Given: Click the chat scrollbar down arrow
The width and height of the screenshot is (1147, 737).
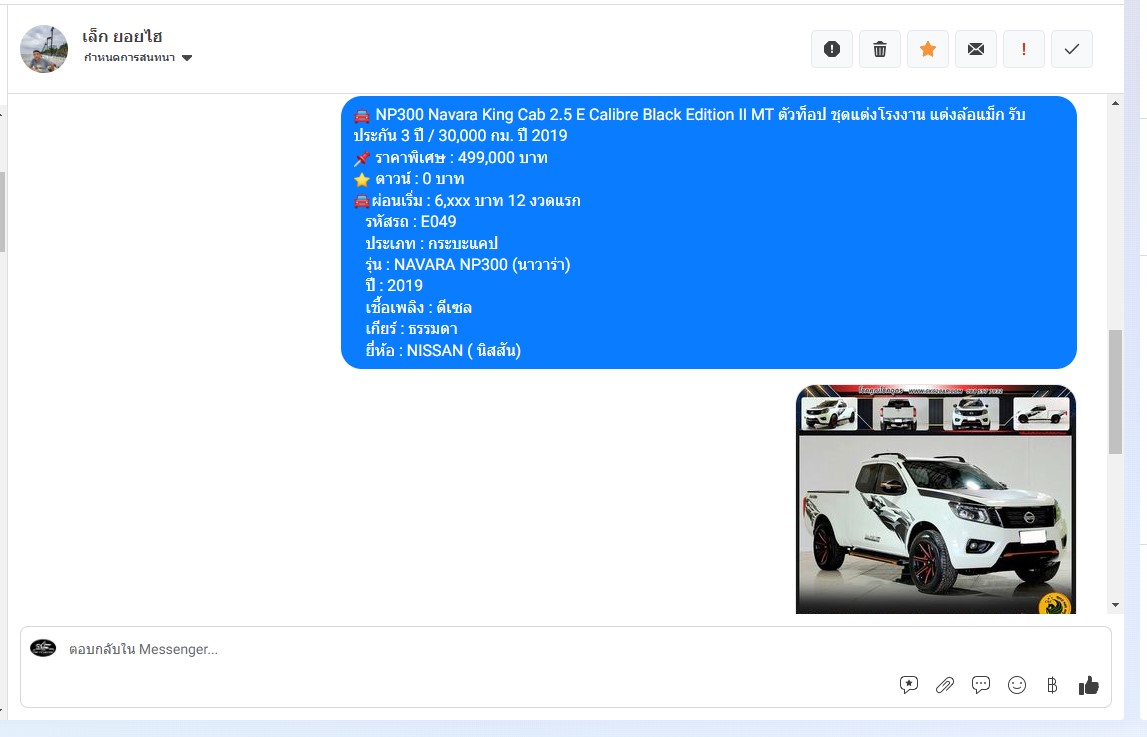Looking at the screenshot, I should 1115,605.
